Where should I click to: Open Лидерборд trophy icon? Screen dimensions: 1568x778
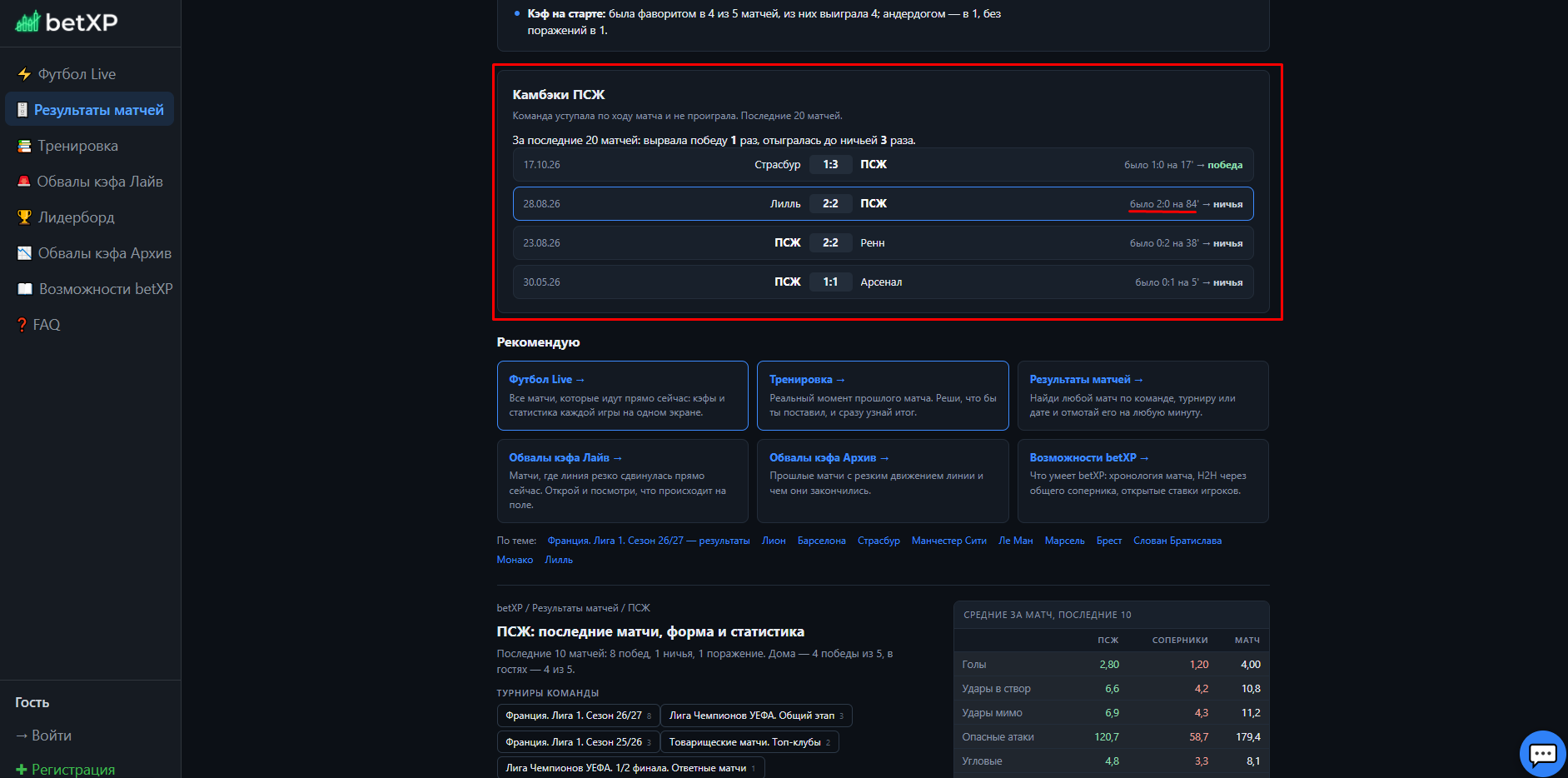[x=24, y=217]
